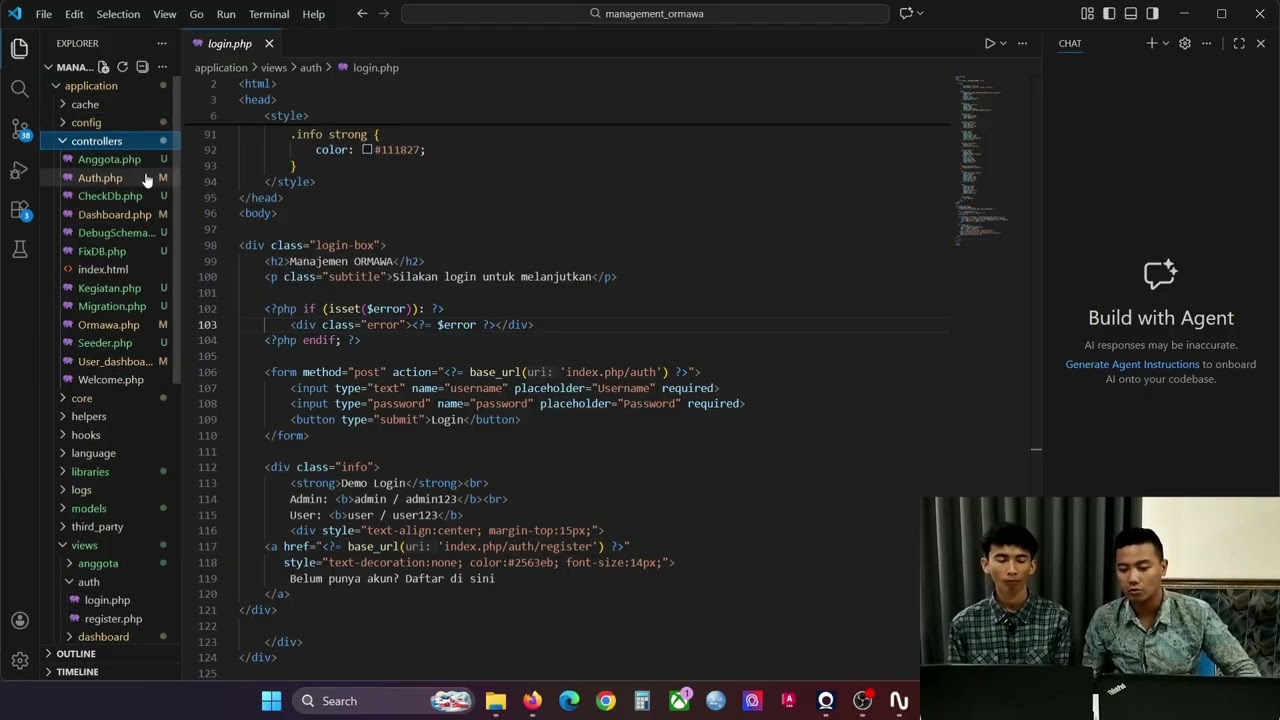
Task: Open the Run Code dropdown arrow
Action: [x=1003, y=43]
